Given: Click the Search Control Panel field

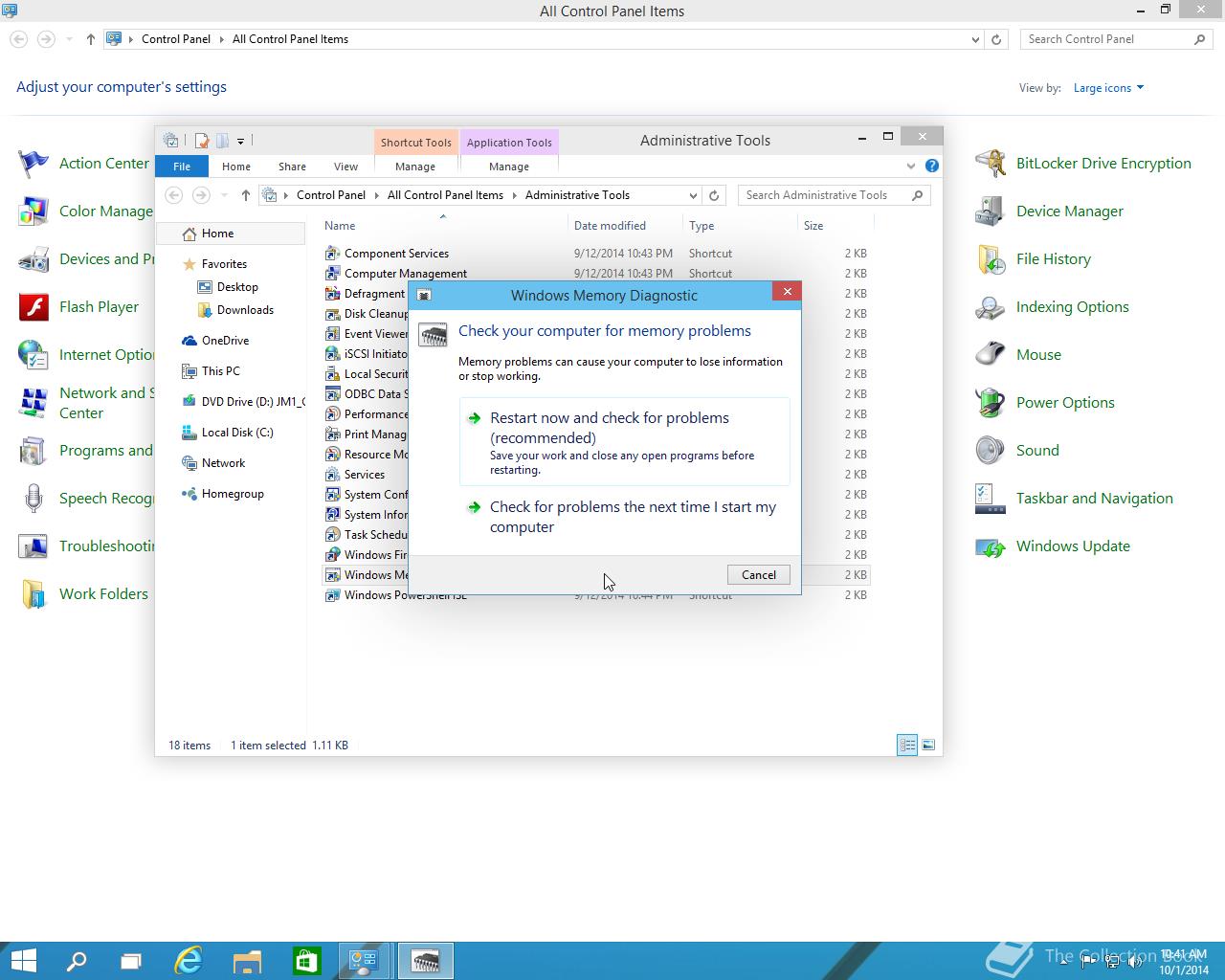Looking at the screenshot, I should pyautogui.click(x=1108, y=39).
